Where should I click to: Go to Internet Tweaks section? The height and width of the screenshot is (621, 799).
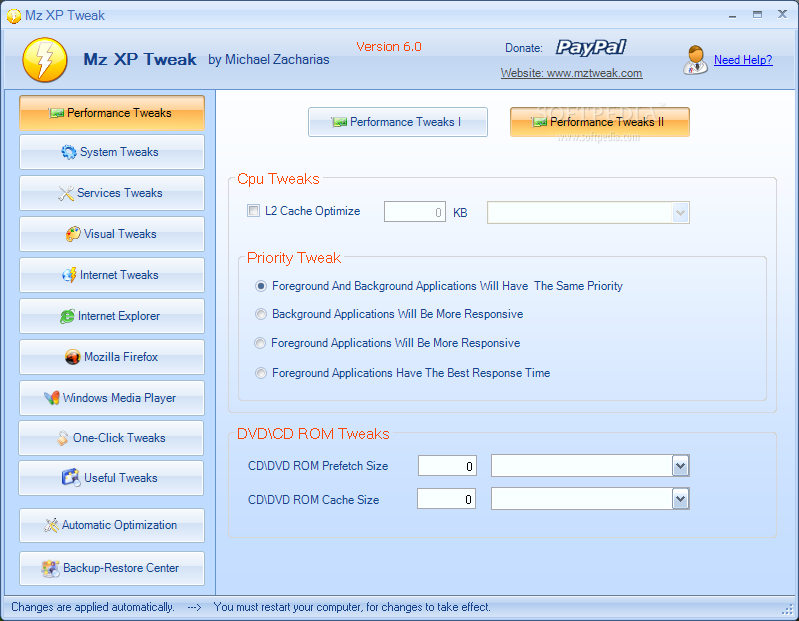click(112, 275)
